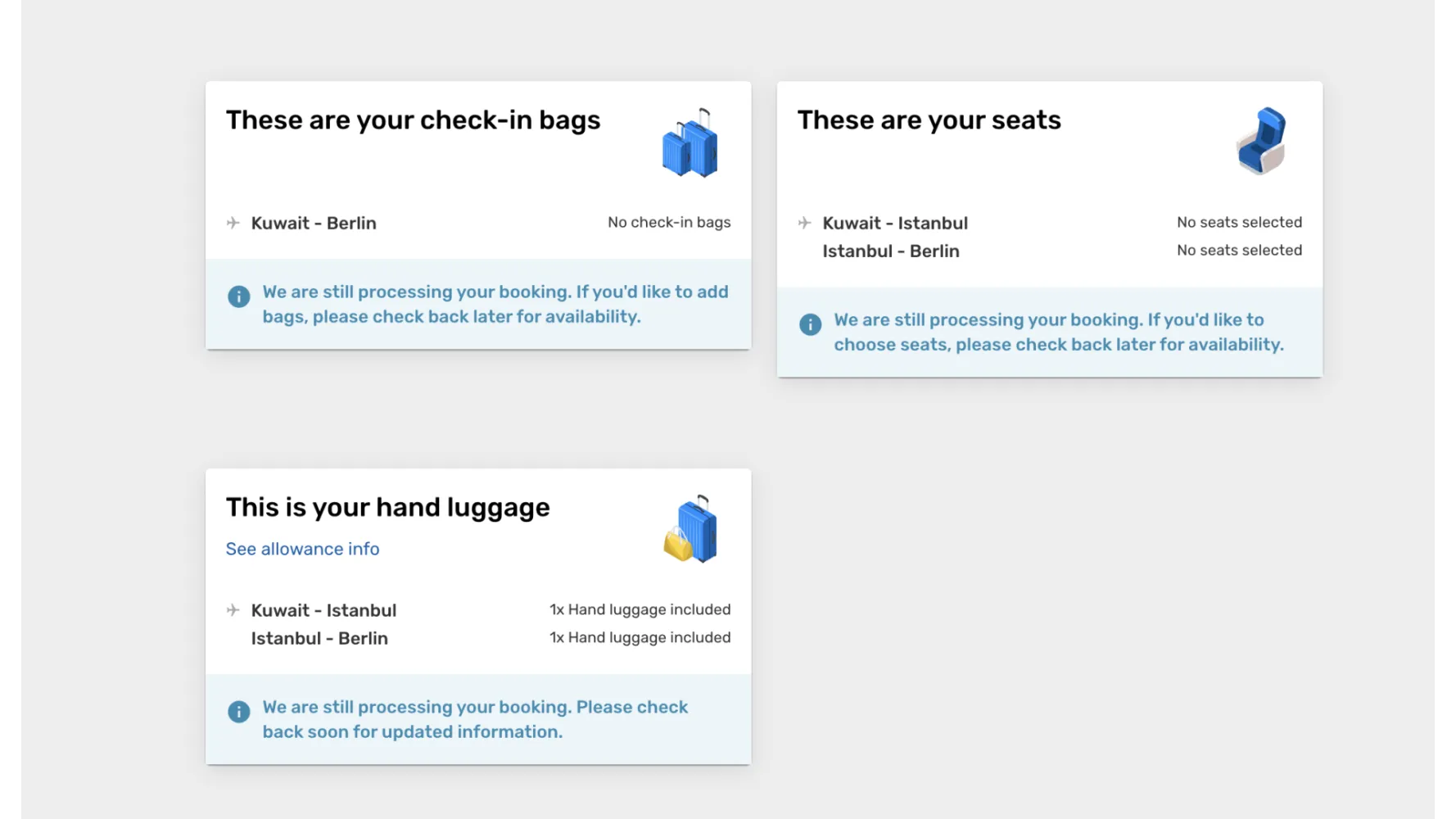Click the blue suitcases check-in bags icon
Viewport: 1456px width, 819px height.
(690, 143)
